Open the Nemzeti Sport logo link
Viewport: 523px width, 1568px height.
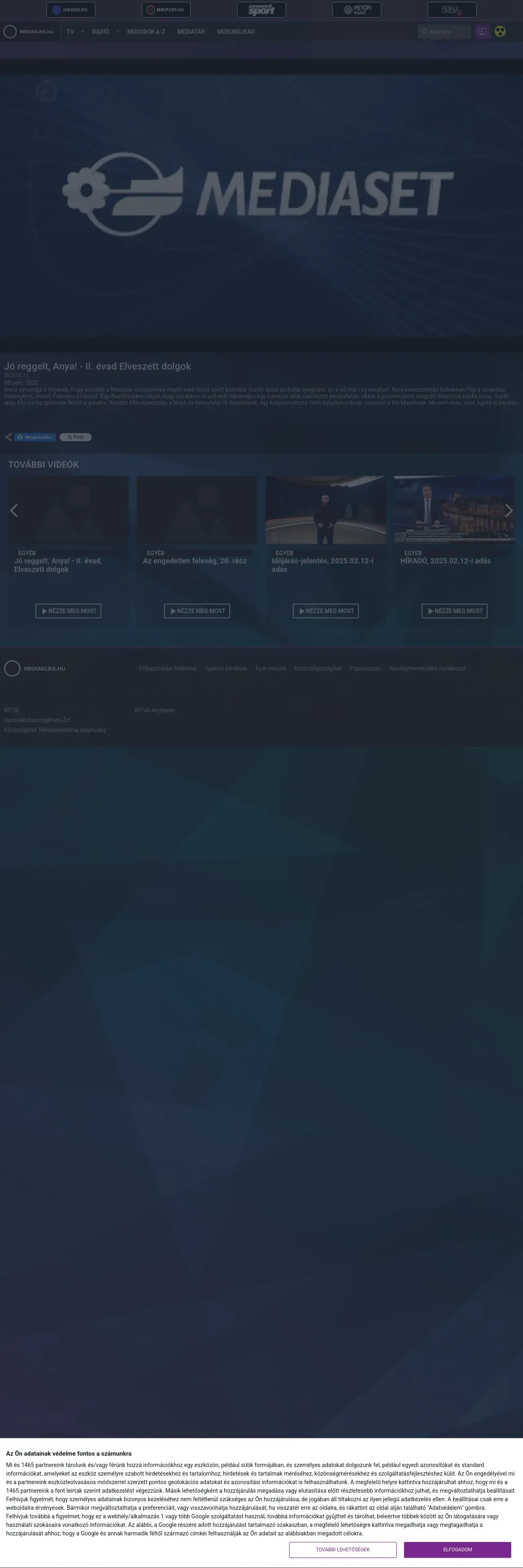pyautogui.click(x=261, y=10)
